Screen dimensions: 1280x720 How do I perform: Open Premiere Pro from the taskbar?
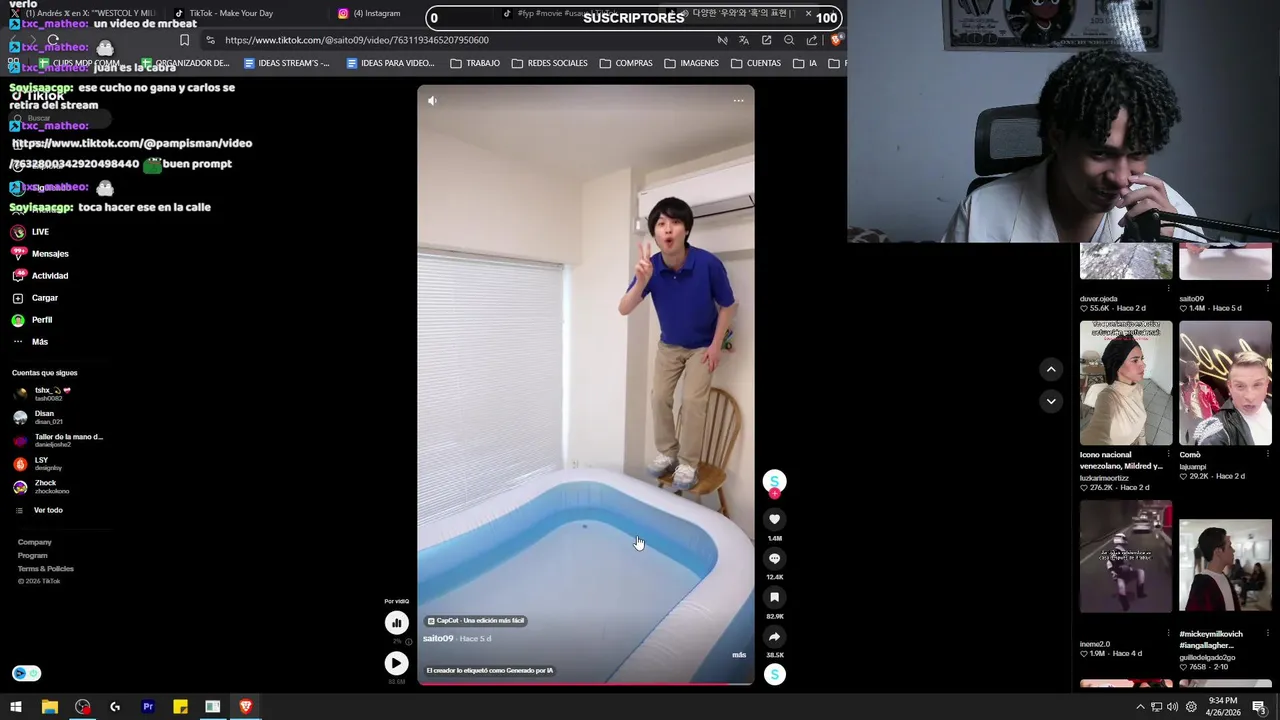[148, 707]
